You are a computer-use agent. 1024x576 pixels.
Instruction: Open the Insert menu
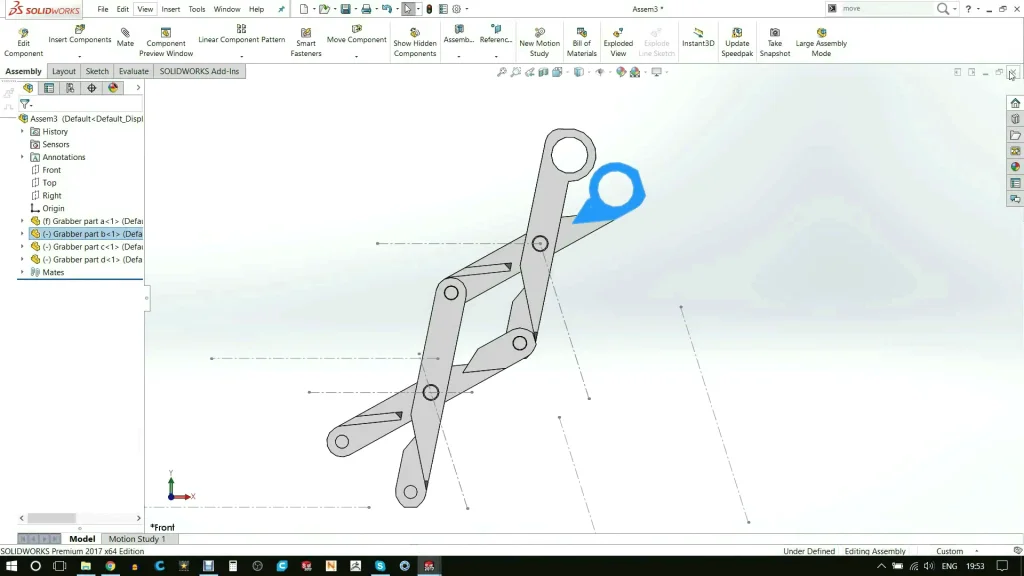click(x=170, y=9)
